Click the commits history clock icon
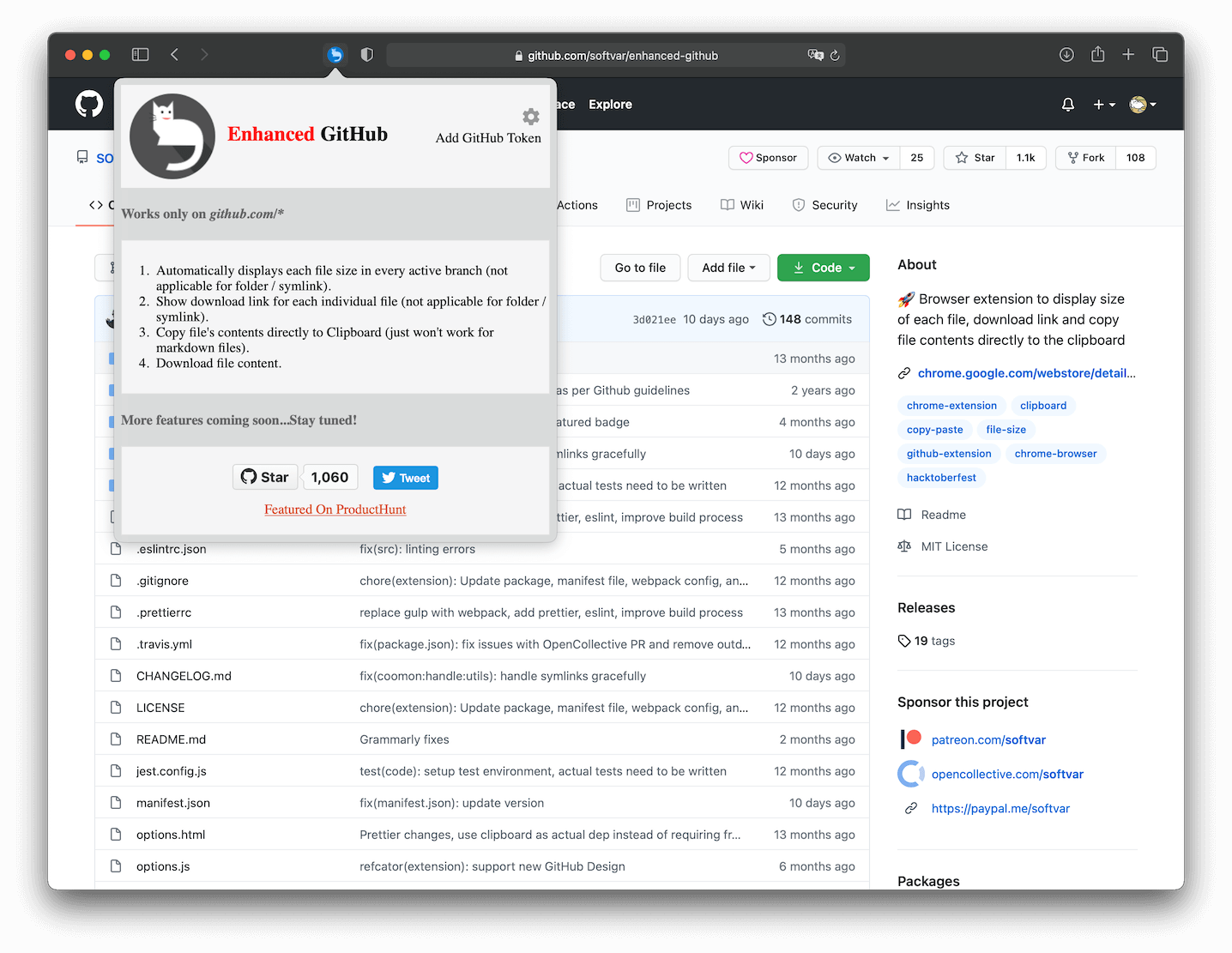Screen dimensions: 1232x953 click(x=770, y=319)
